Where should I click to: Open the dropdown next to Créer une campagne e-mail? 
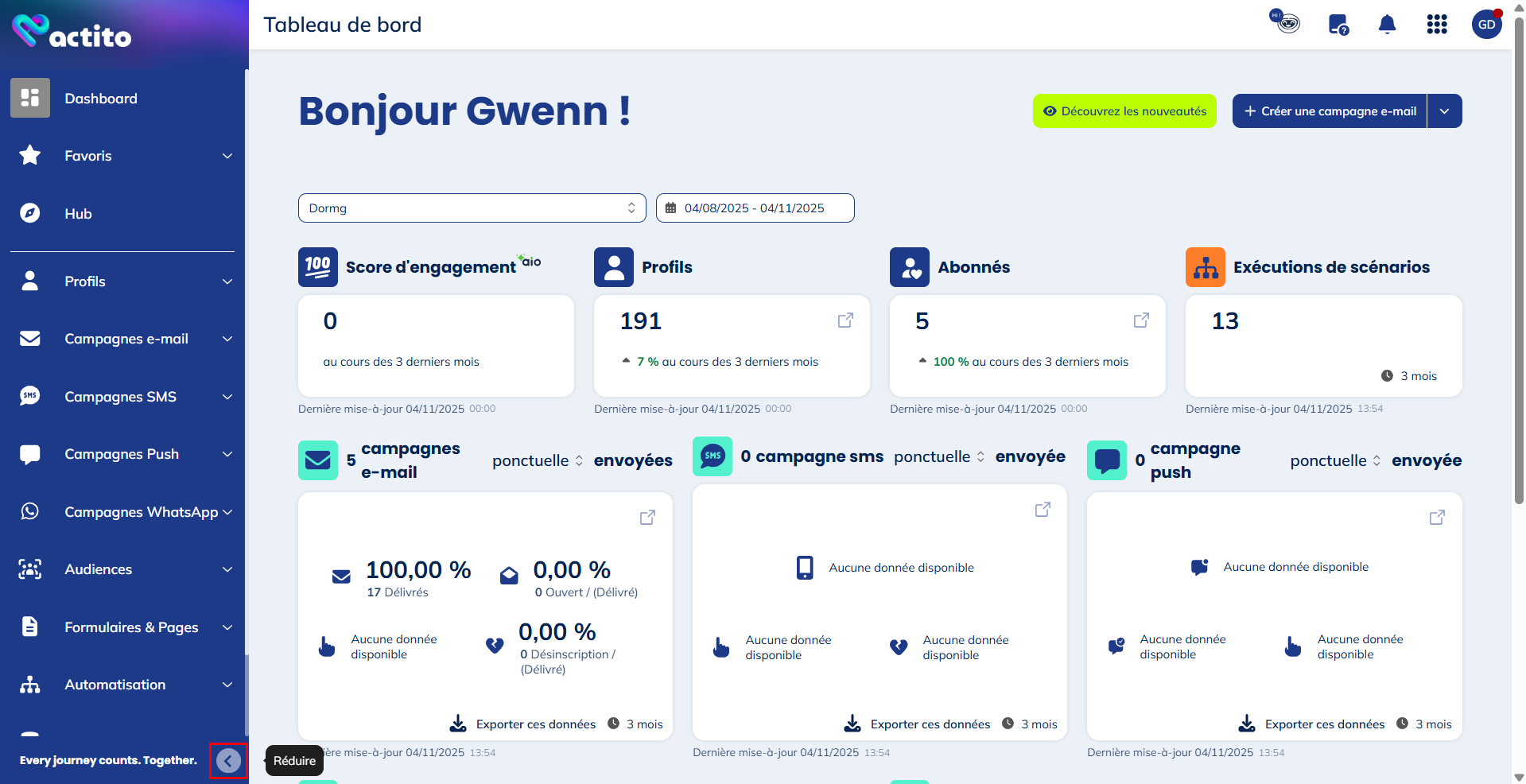[x=1445, y=111]
